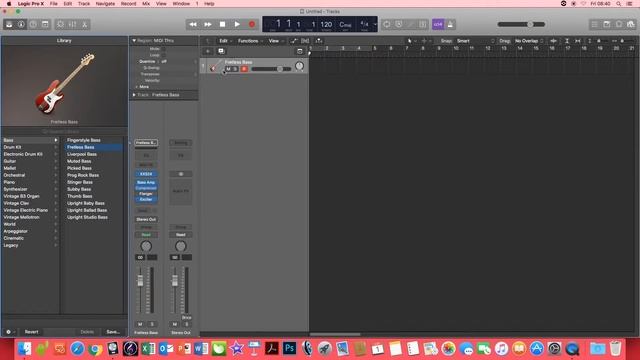Toggle the Loop checkbox in Region inspector
640x360 pixels.
163,55
